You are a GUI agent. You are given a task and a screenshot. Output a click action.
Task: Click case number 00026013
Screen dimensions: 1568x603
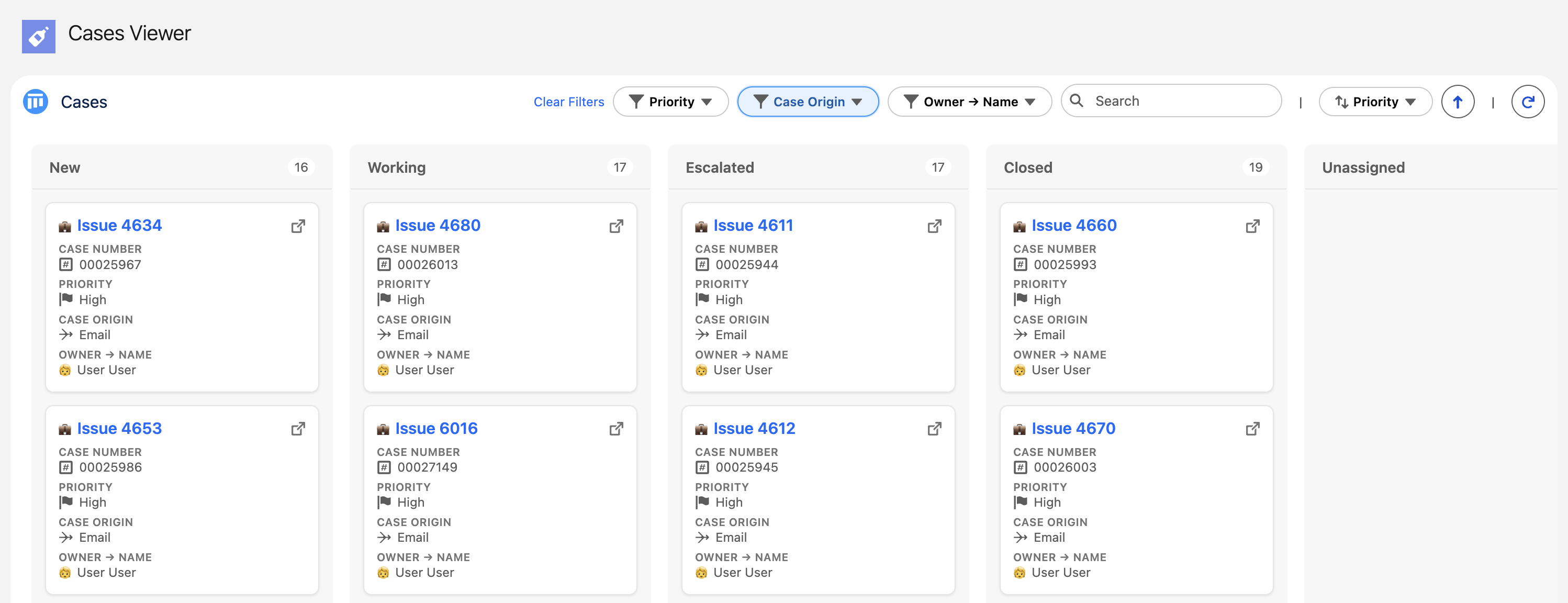click(427, 265)
